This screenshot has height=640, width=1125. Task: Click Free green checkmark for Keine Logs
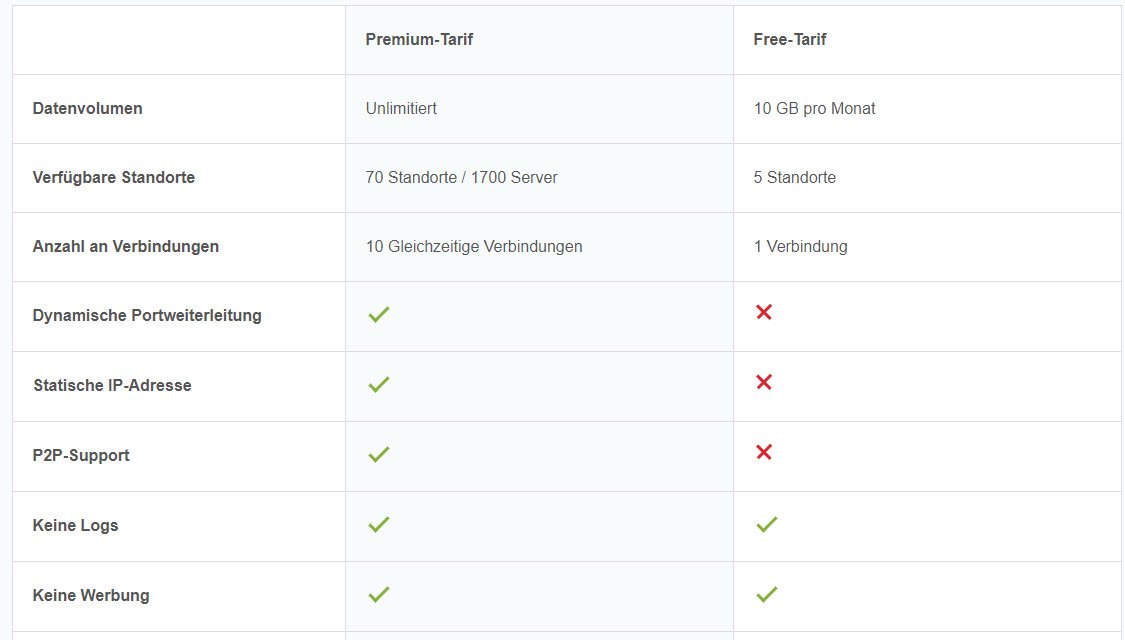coord(766,524)
